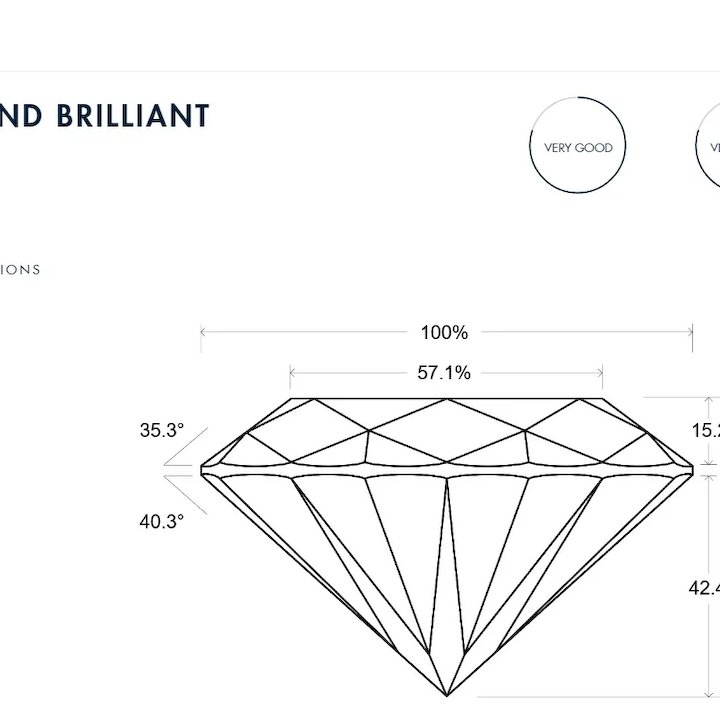This screenshot has height=720, width=720.
Task: Click the pavilion angle indicator lines at left
Action: click(186, 495)
